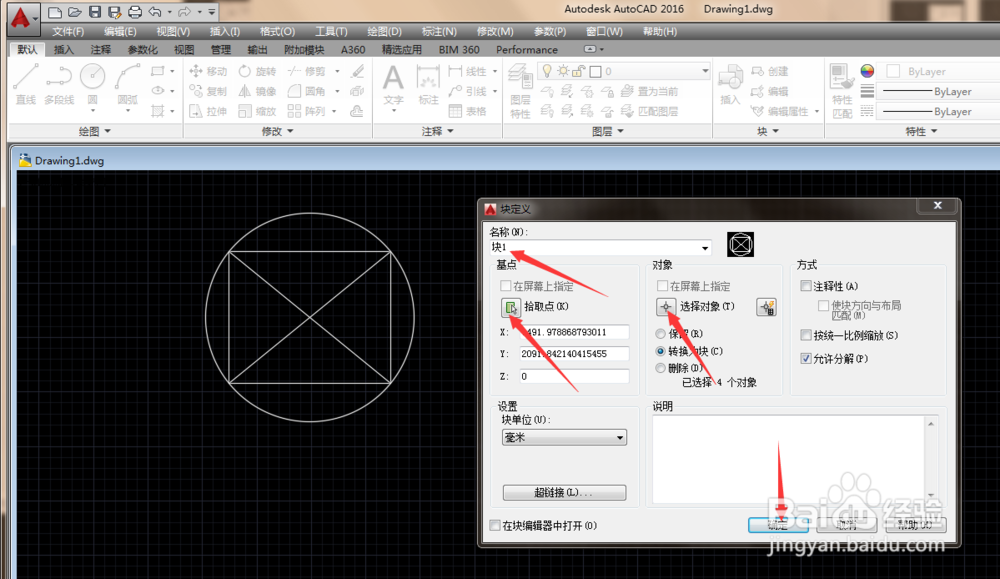This screenshot has height=579, width=1000.
Task: Choose the Copy (复制) modify tool
Action: pos(208,91)
